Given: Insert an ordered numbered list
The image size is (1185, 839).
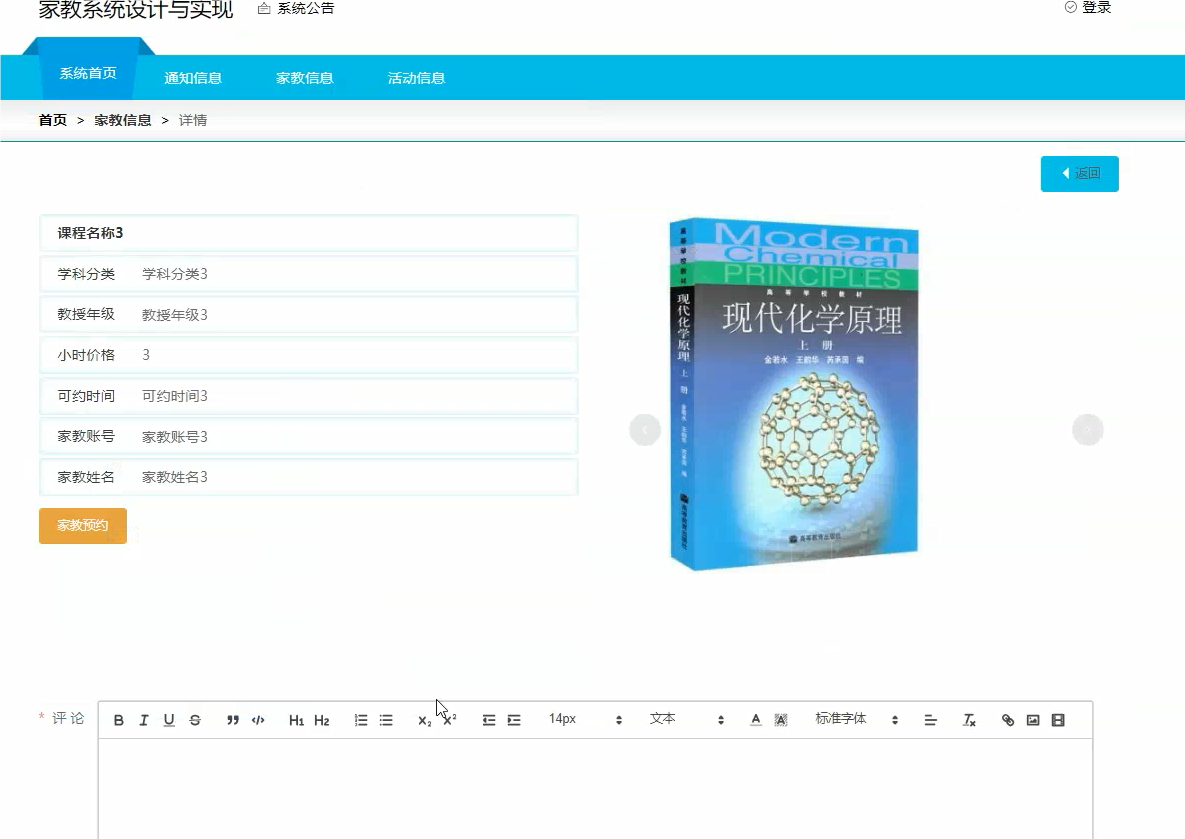Looking at the screenshot, I should (360, 720).
